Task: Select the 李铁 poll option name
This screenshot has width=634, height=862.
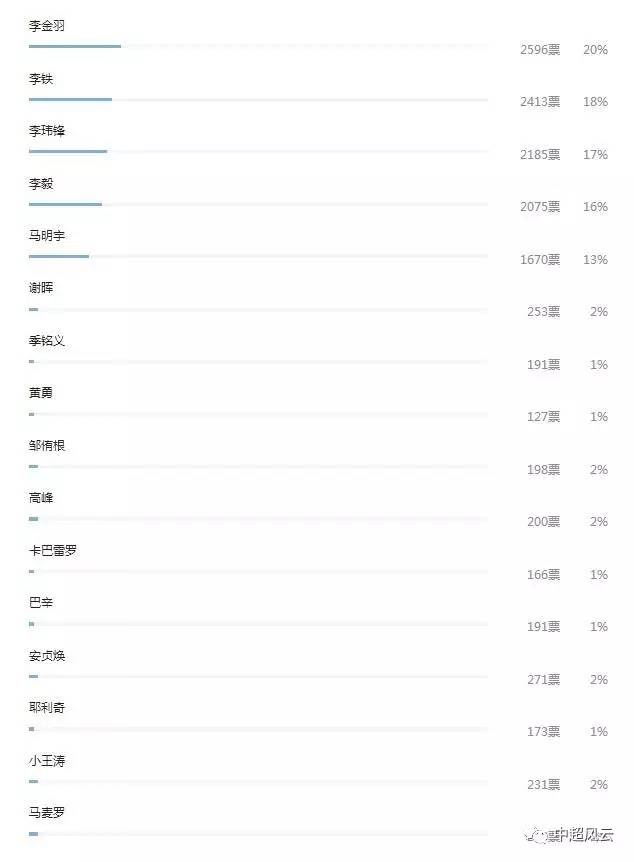Action: coord(41,79)
